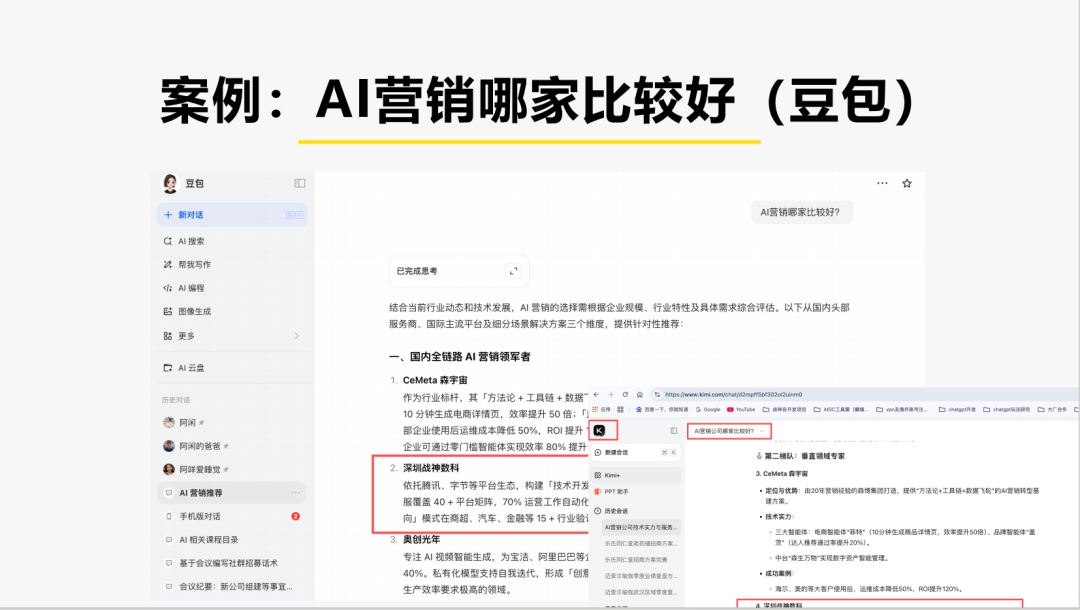Click the red unread badge on 手机版对话

click(295, 516)
